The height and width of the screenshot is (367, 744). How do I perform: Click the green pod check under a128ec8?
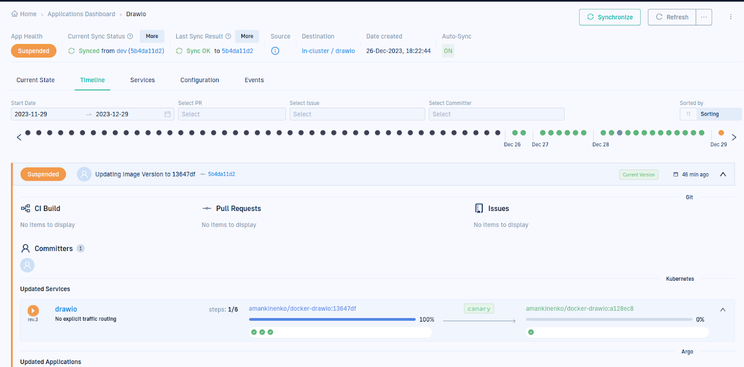click(x=530, y=332)
